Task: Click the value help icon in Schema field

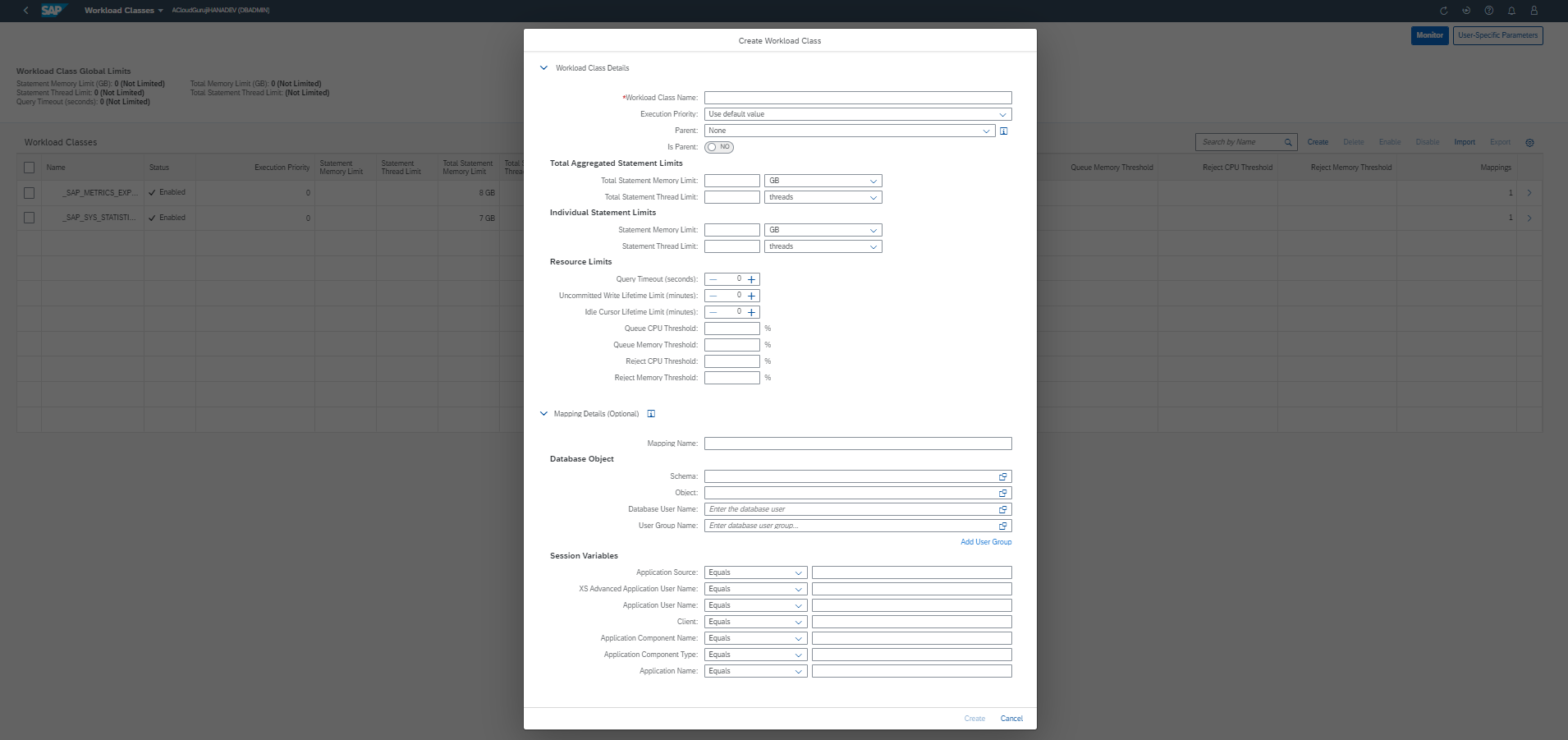Action: pos(1002,476)
